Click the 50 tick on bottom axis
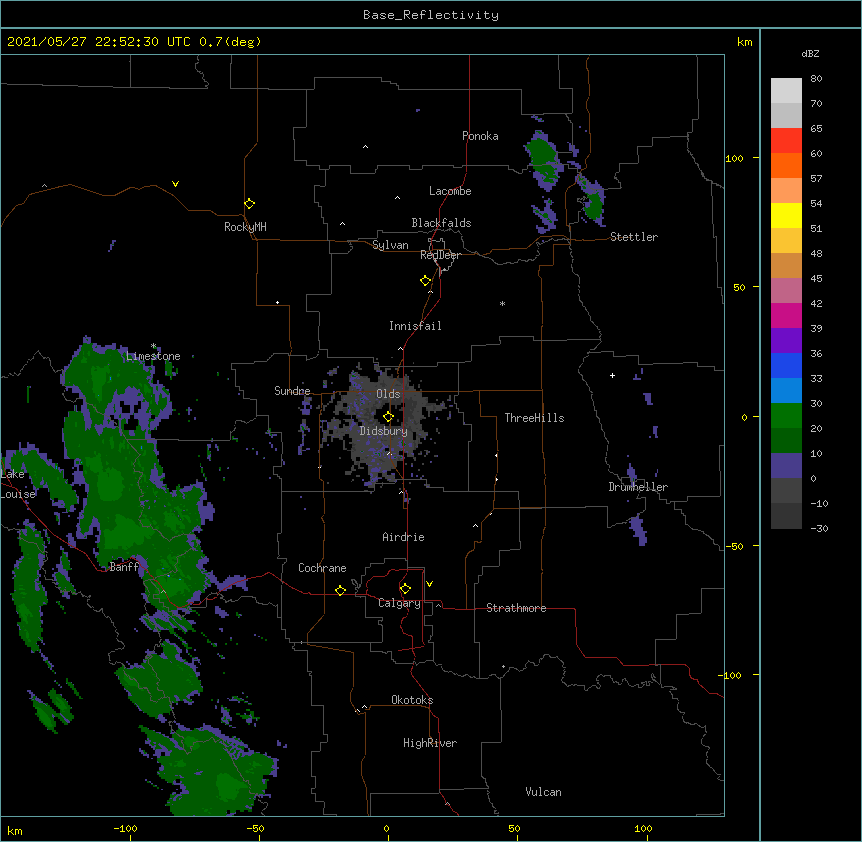The width and height of the screenshot is (862, 842). coord(514,828)
